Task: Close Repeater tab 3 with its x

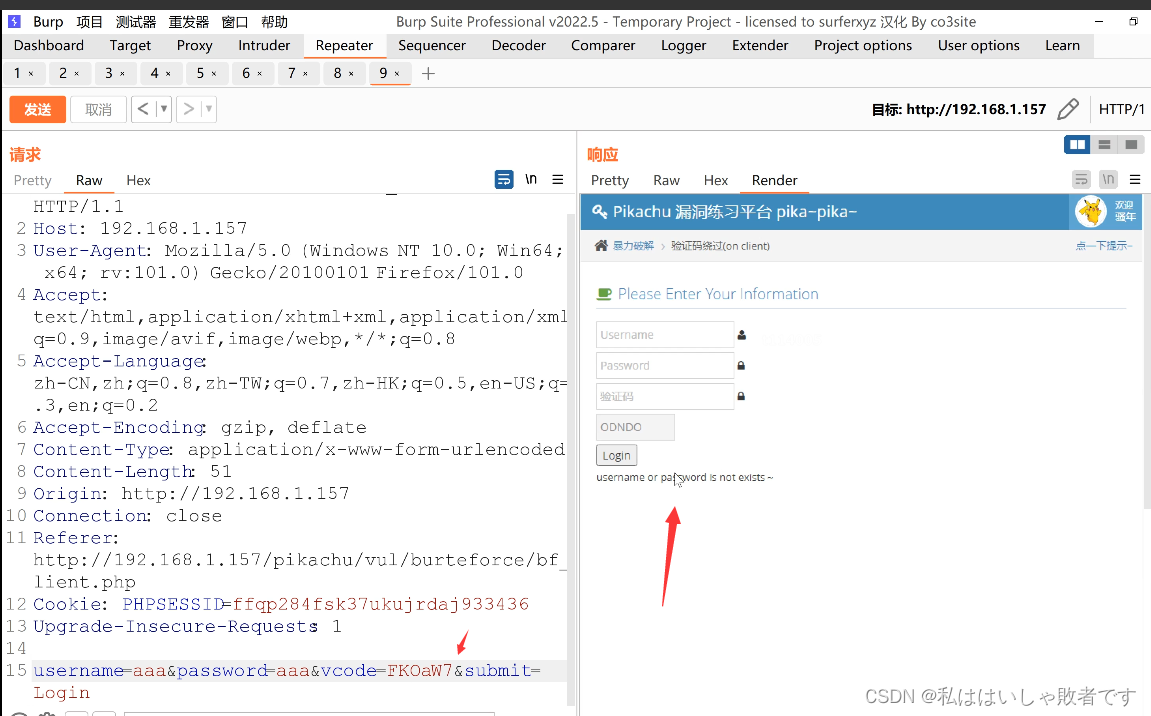Action: tap(122, 74)
